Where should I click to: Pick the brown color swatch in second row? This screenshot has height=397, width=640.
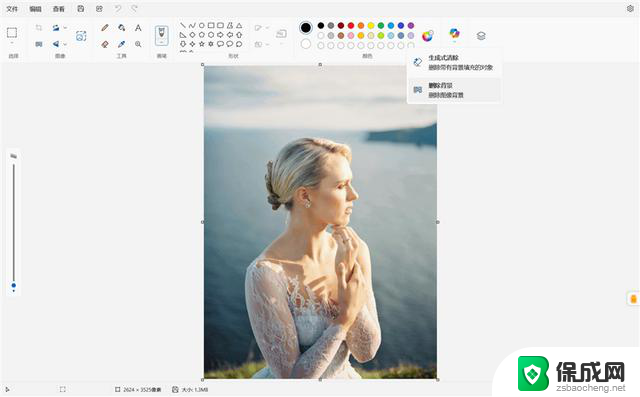tap(341, 35)
